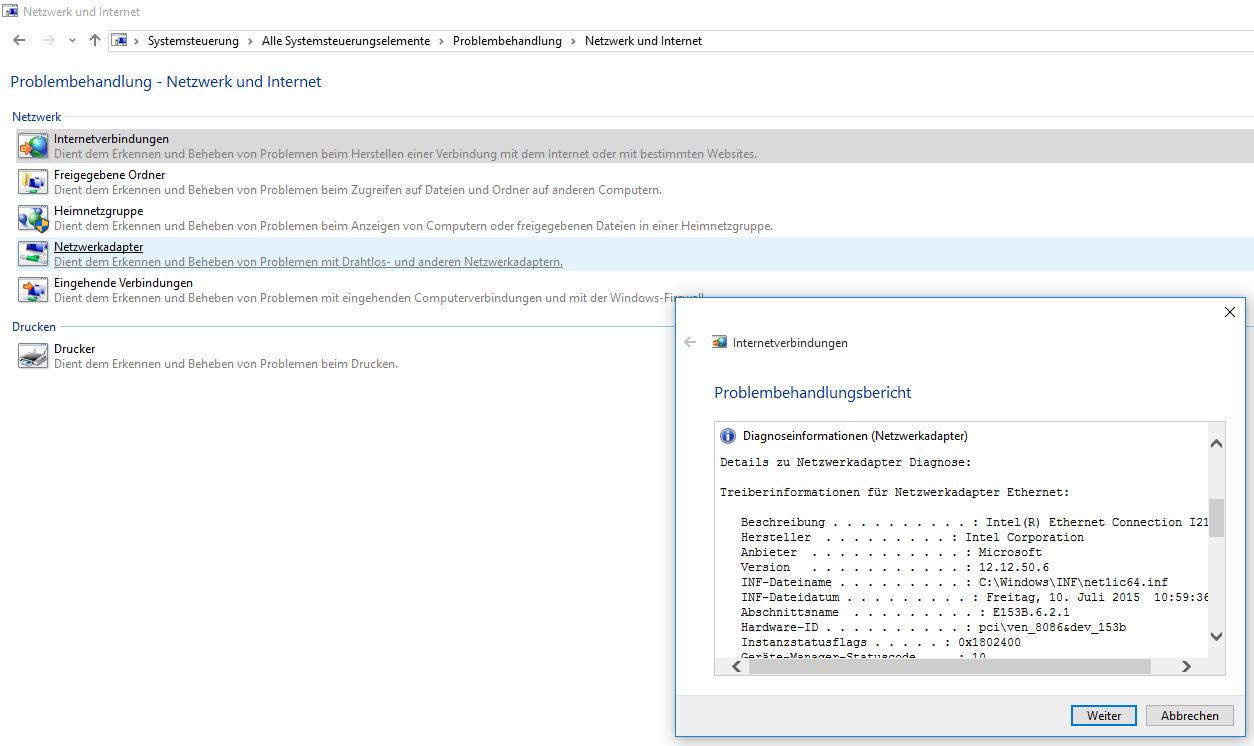1254x746 pixels.
Task: Open the Netzwerkadapter troubleshooter link
Action: coord(98,247)
